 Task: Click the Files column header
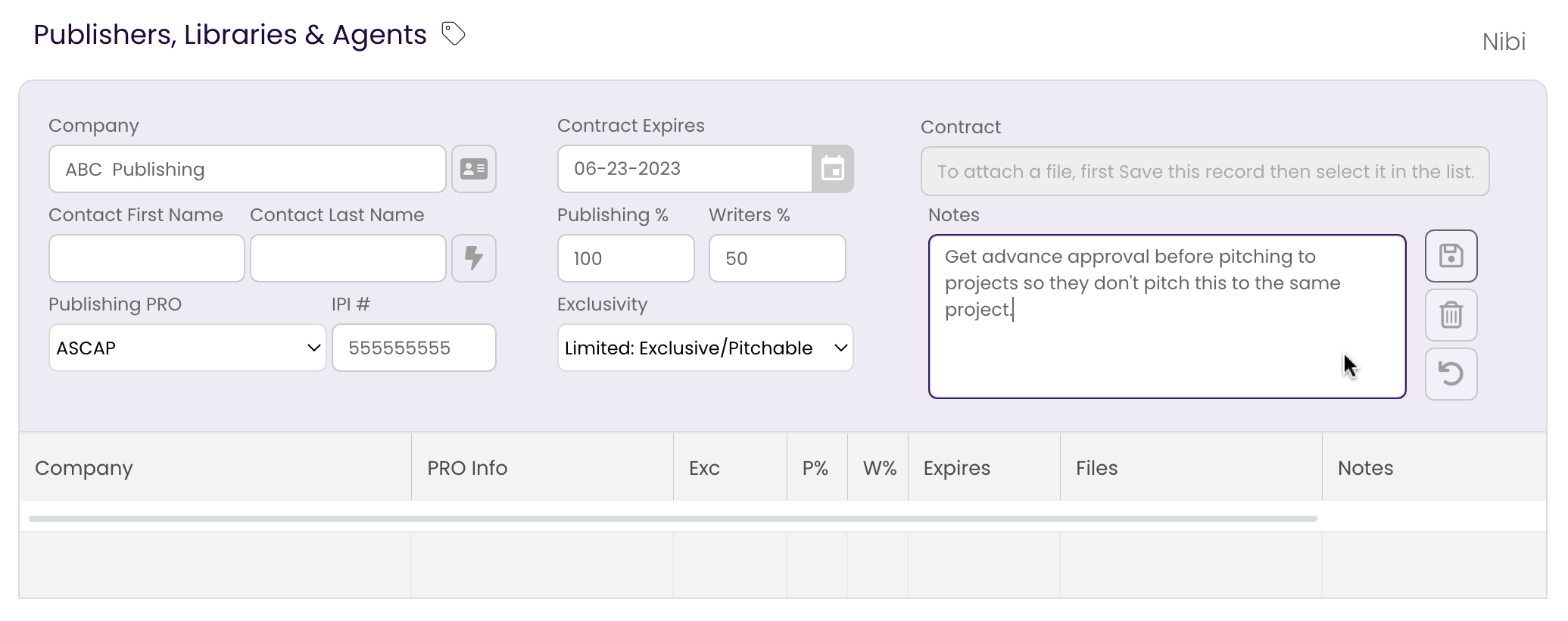(1191, 467)
